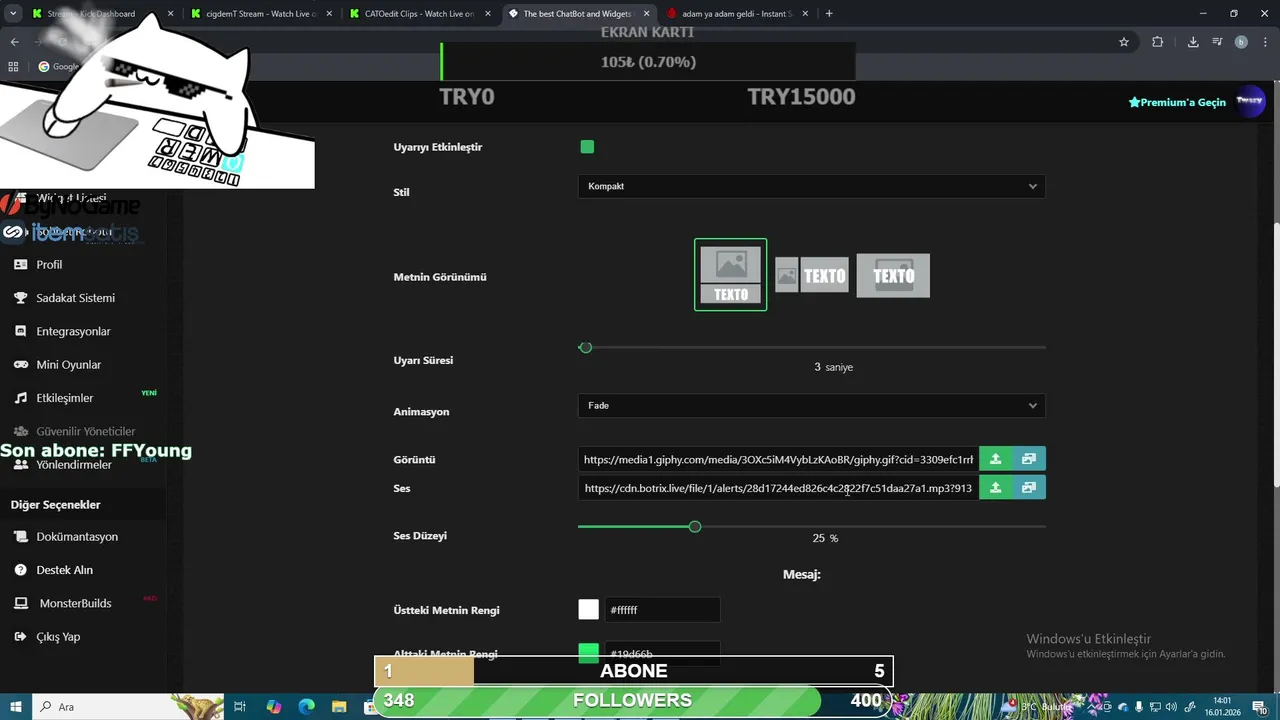
Task: Click browser back arrow
Action: click(14, 42)
